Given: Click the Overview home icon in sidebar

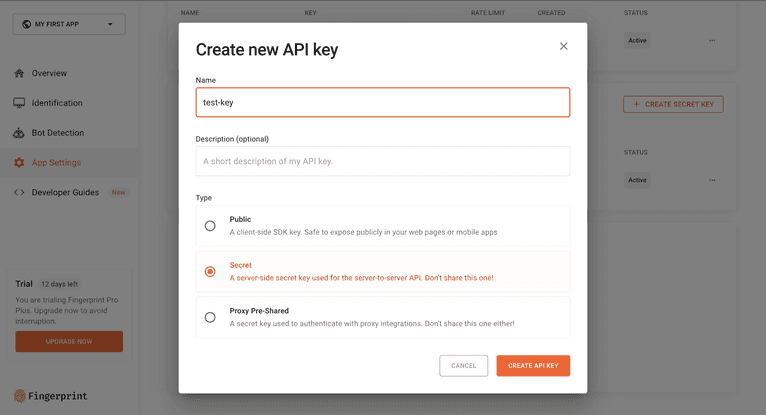Looking at the screenshot, I should [x=19, y=73].
